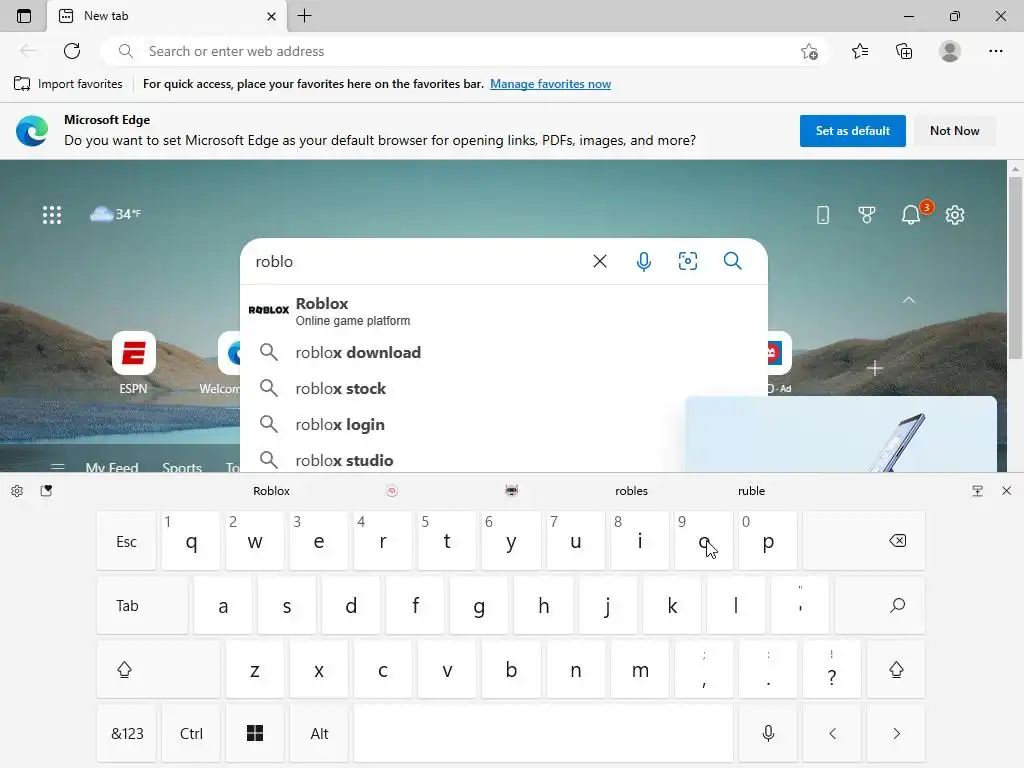The image size is (1024, 768).
Task: Click Import favorites
Action: [x=68, y=84]
